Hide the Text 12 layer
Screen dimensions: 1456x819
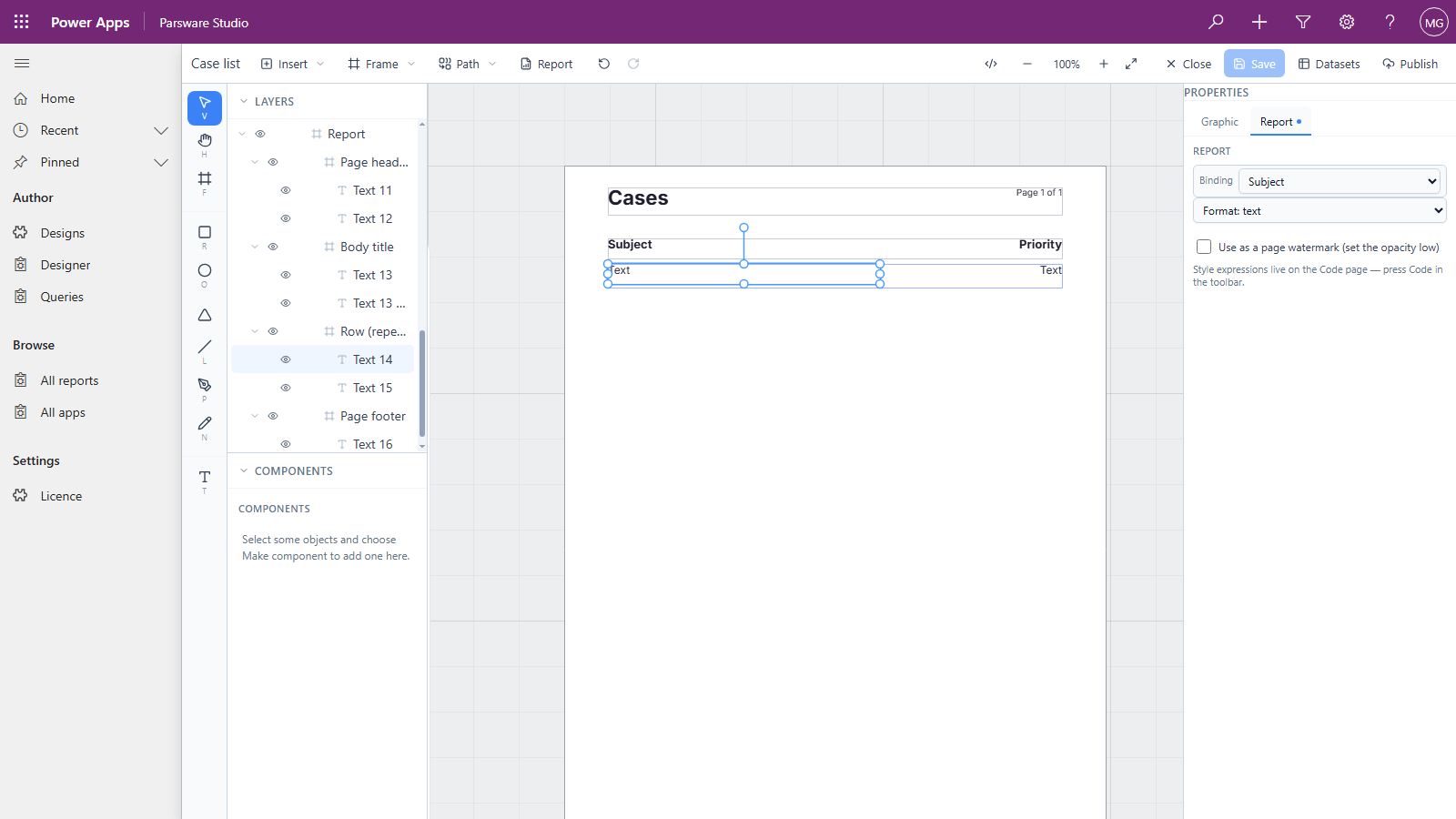(286, 218)
